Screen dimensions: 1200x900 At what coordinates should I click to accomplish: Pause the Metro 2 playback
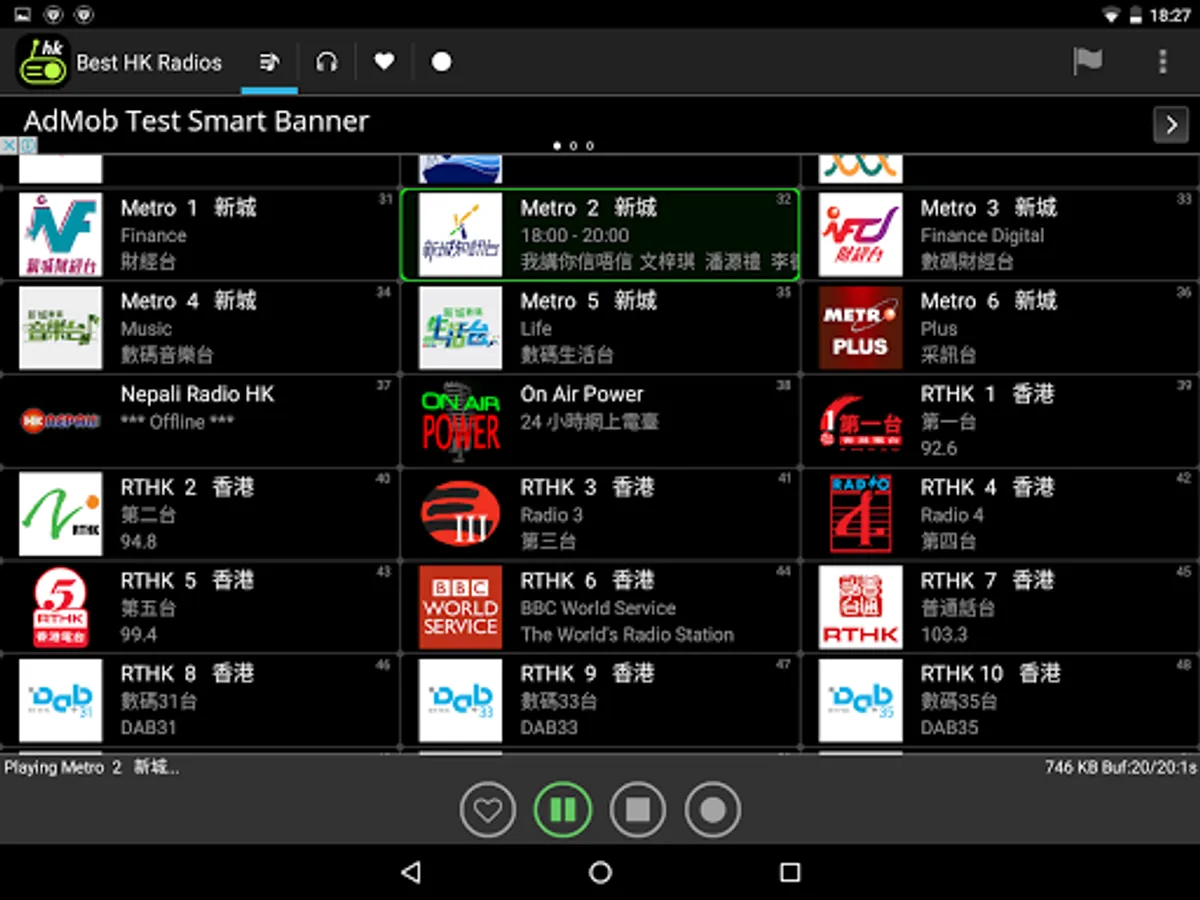coord(563,809)
